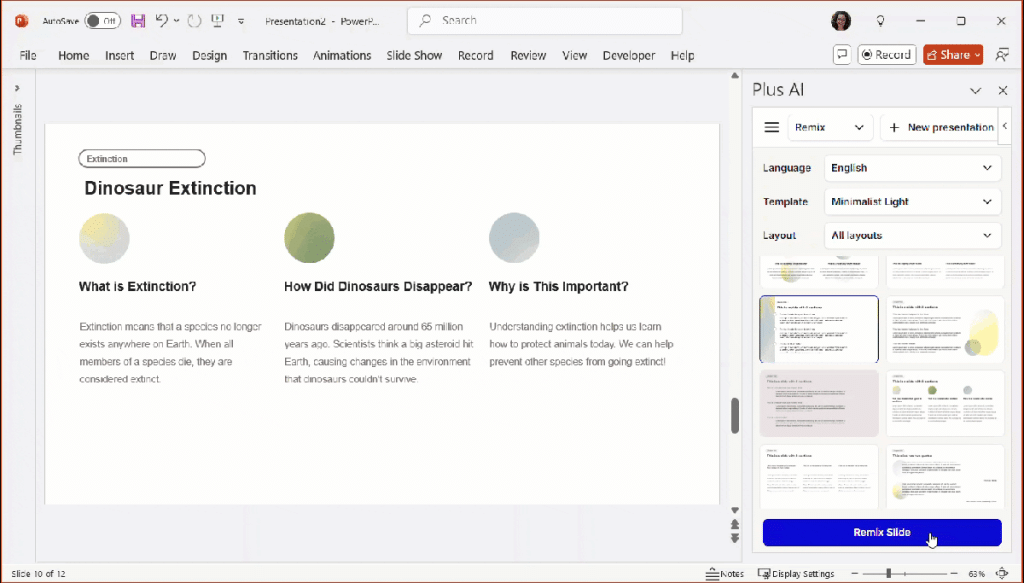The height and width of the screenshot is (583, 1024).
Task: Click the Undo arrow icon
Action: point(161,20)
